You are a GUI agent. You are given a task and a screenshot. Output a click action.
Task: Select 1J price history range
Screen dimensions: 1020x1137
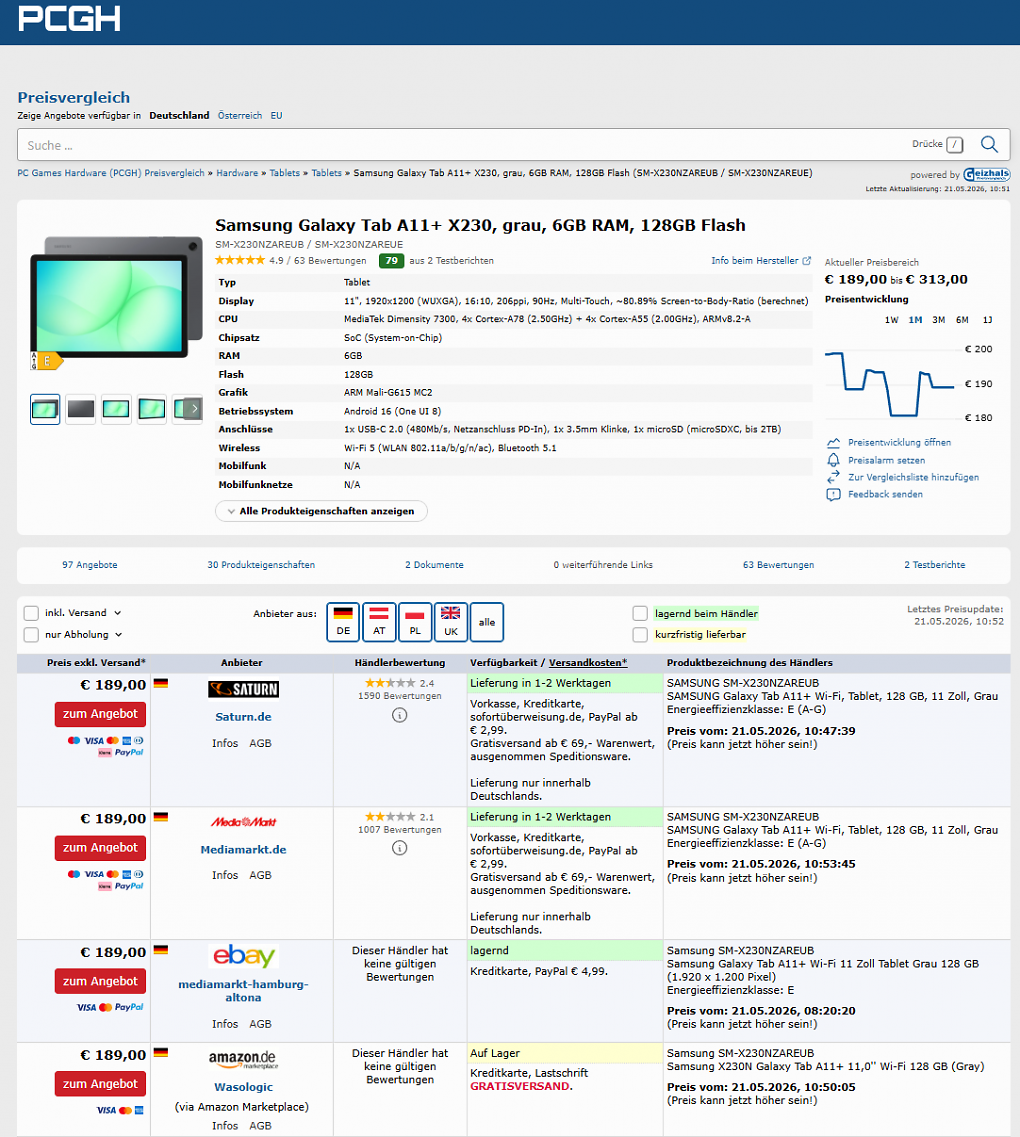coord(987,320)
